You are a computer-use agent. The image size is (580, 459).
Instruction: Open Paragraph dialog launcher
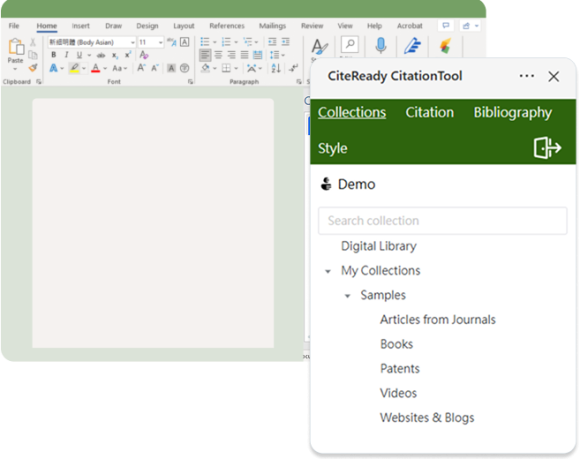tap(299, 82)
